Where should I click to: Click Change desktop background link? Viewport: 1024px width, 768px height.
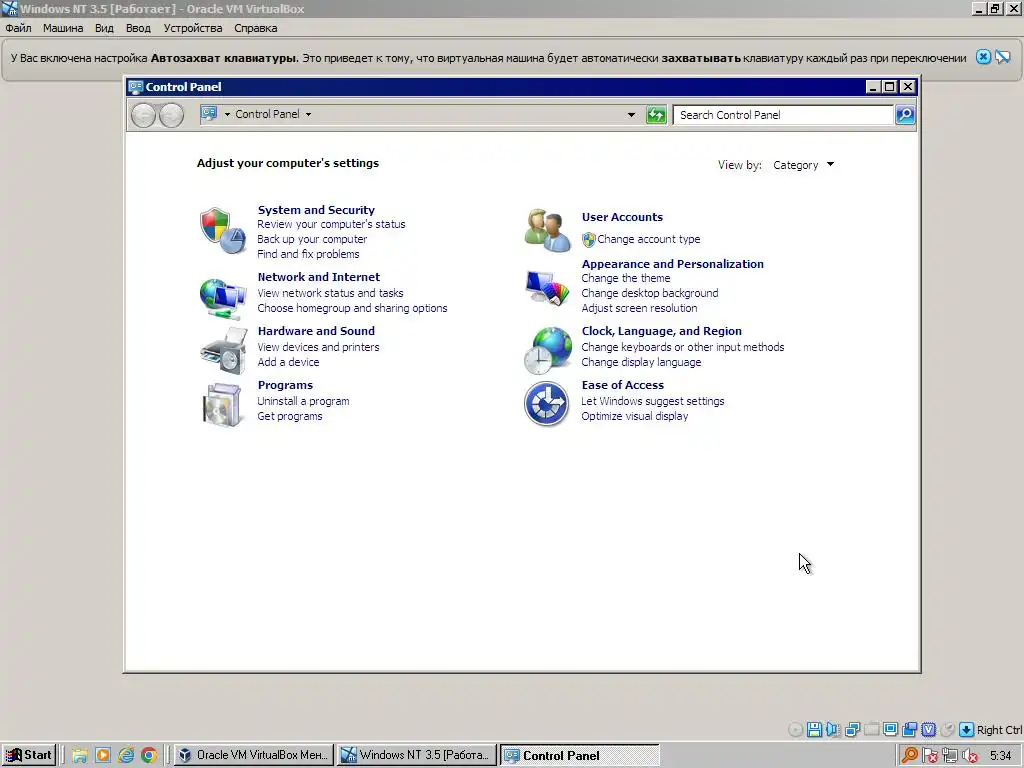[650, 293]
